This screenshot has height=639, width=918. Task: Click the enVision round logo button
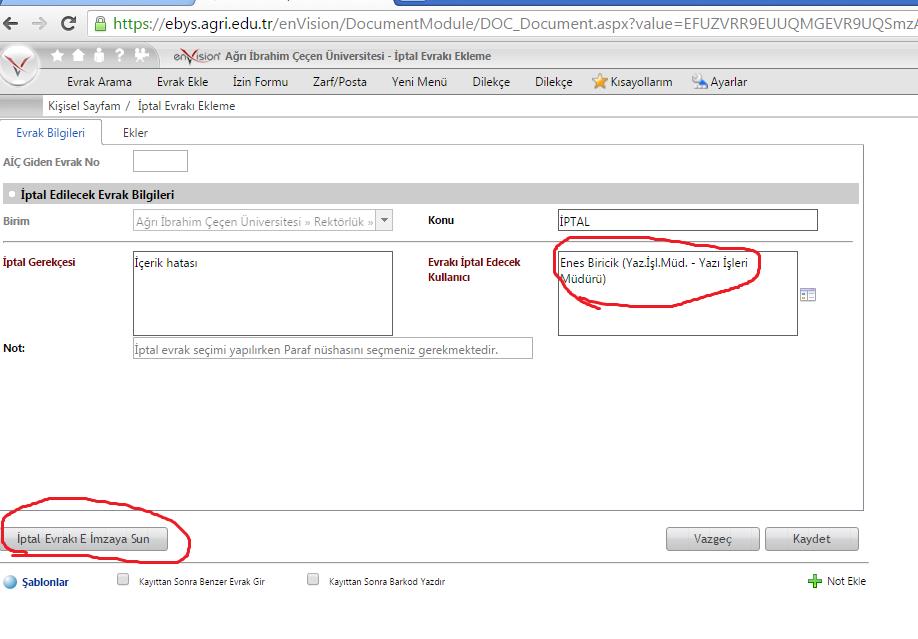tap(20, 66)
